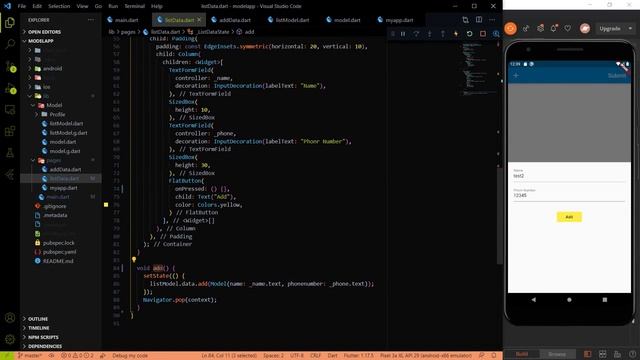
Task: Open the Manage gear in activity bar
Action: [x=10, y=339]
